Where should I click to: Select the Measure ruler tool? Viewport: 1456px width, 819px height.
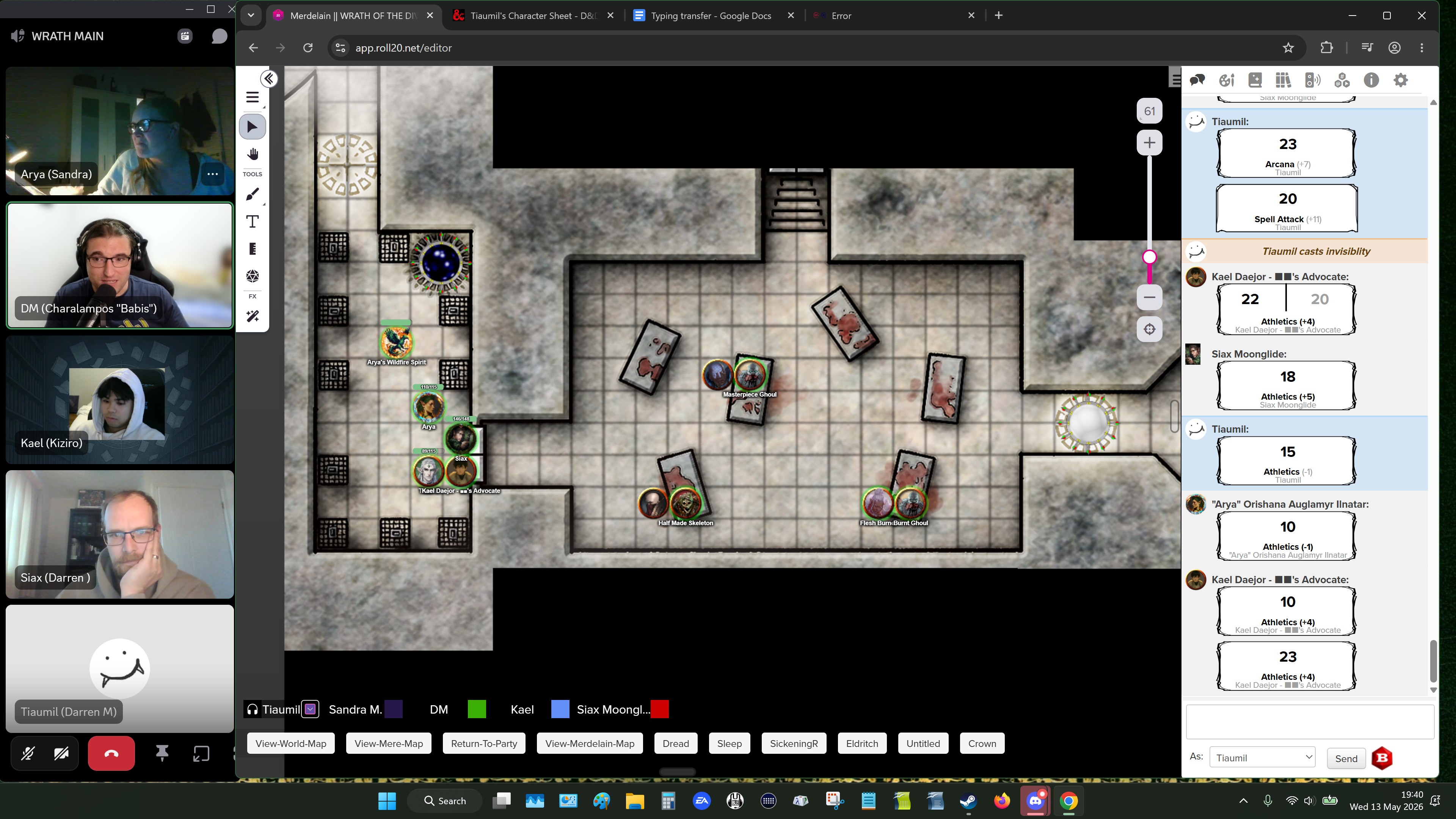252,249
